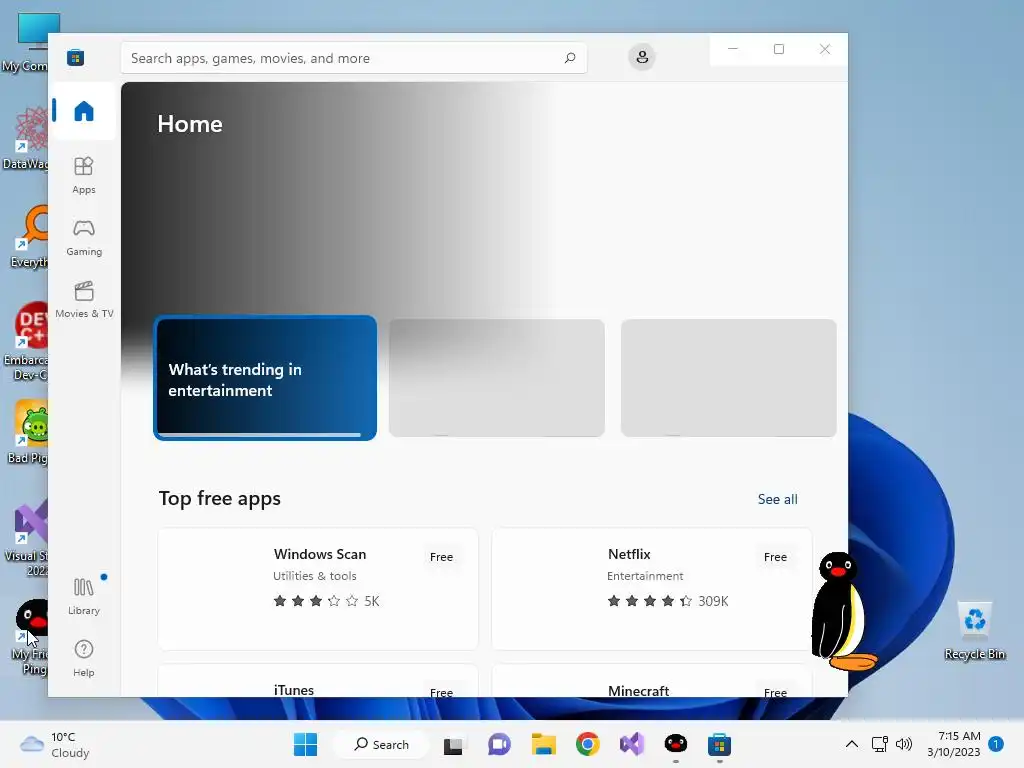The image size is (1024, 768).
Task: Show hidden system tray icons
Action: point(852,744)
